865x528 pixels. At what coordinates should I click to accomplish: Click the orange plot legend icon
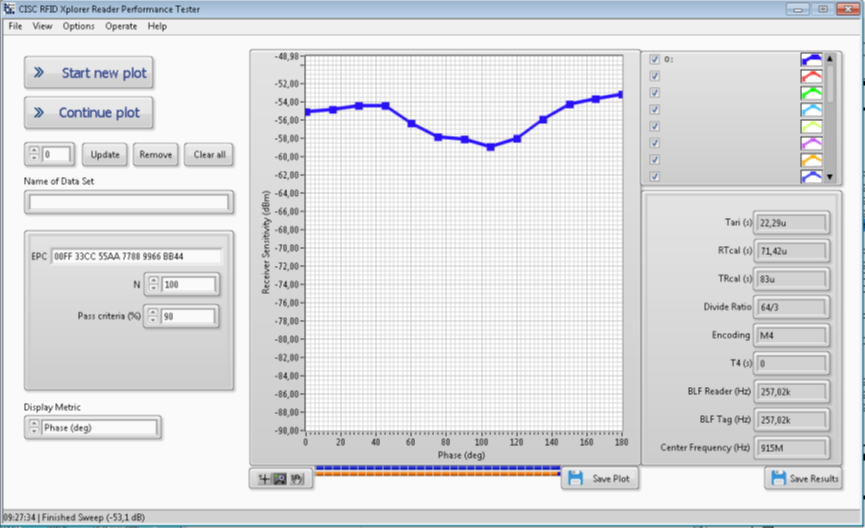click(810, 160)
